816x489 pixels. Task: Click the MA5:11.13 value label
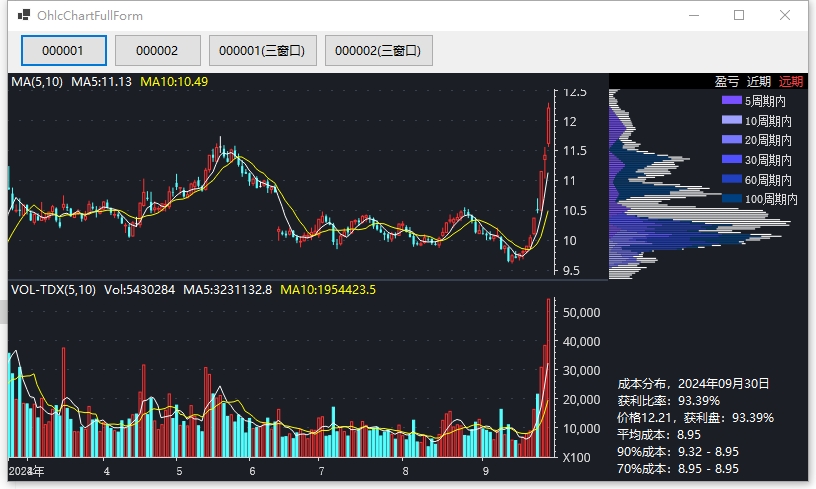click(x=101, y=82)
